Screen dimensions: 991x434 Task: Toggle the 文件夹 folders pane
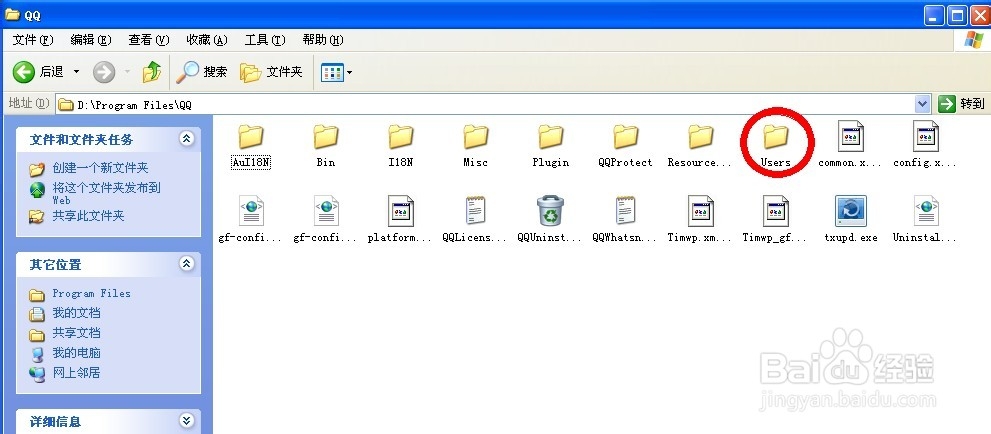[272, 72]
